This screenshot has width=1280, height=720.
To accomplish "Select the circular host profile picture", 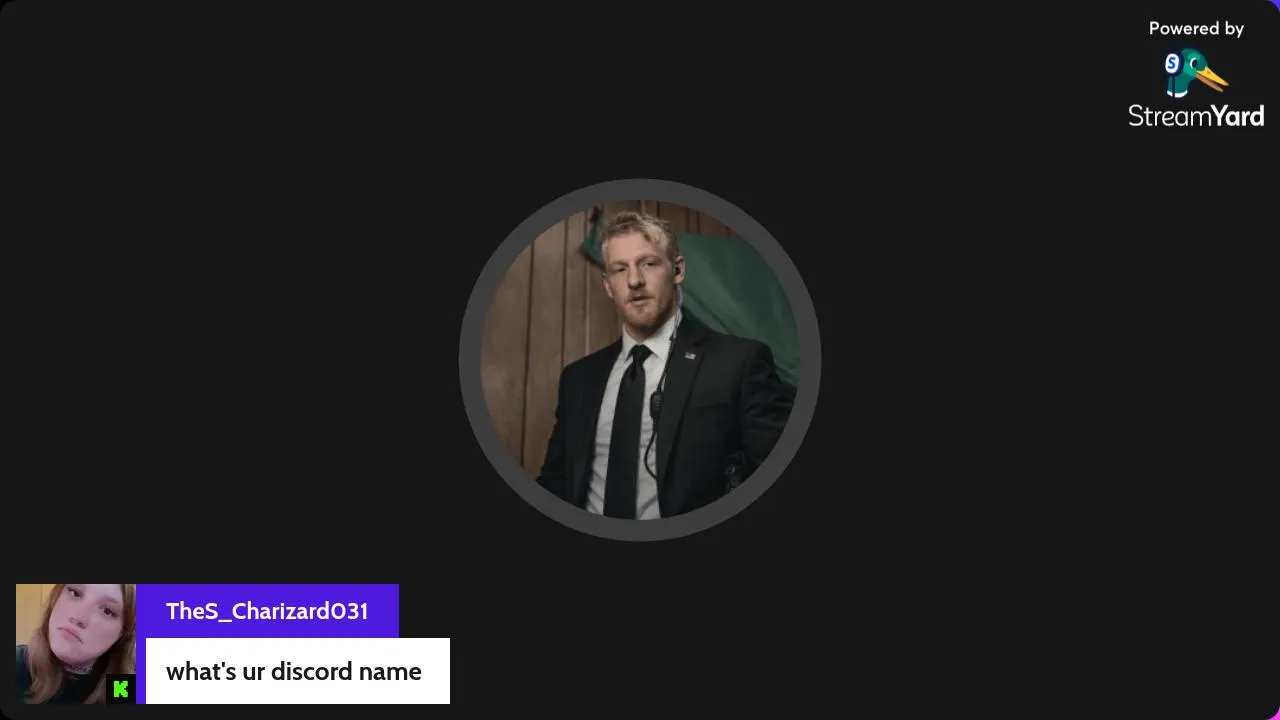I will point(640,360).
